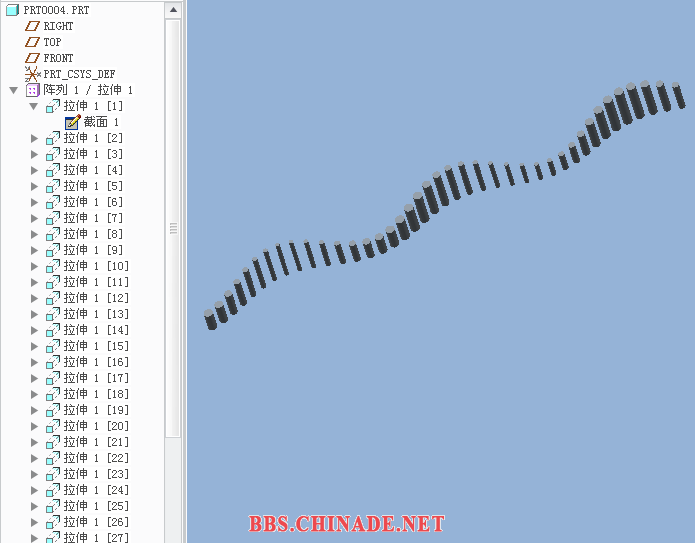Click the sketch icon of 截面 1
695x543 pixels.
tap(72, 122)
